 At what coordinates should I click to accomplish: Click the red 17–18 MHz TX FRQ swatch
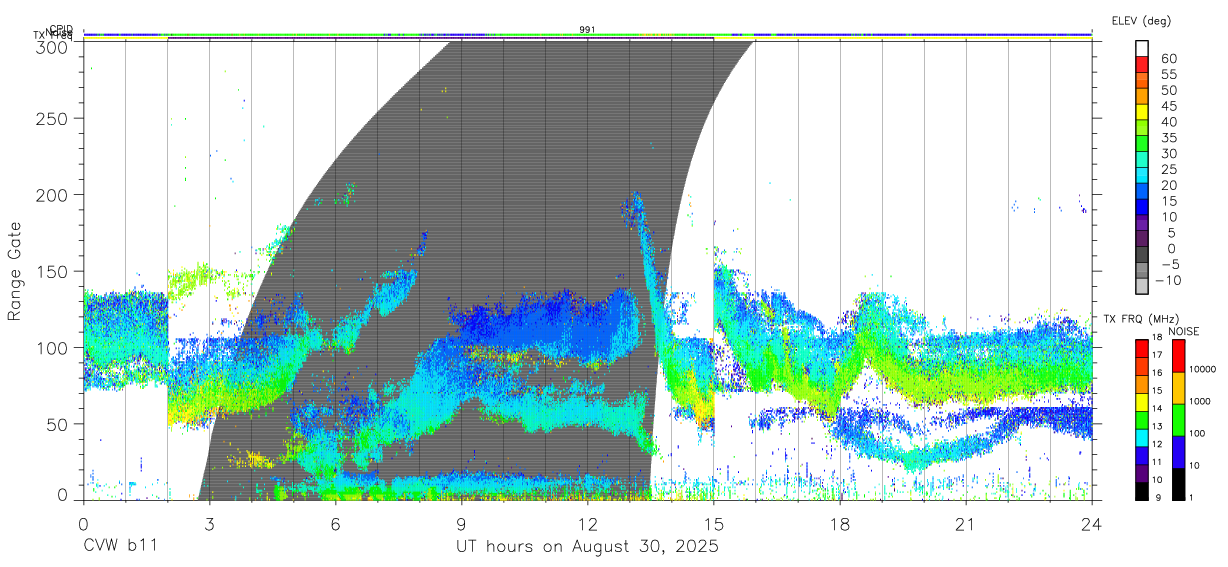[x=1142, y=346]
